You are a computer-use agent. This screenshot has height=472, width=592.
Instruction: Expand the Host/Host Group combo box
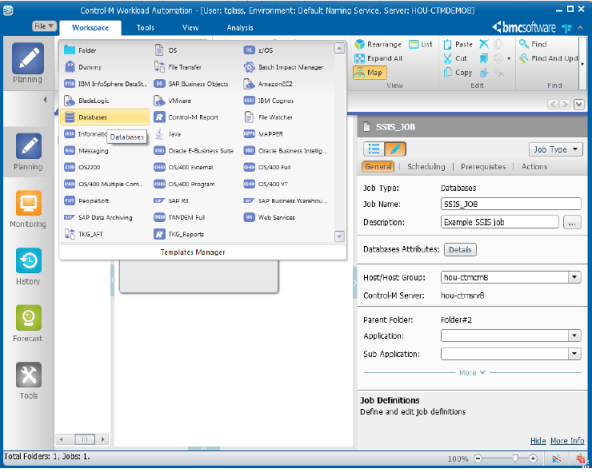(575, 277)
